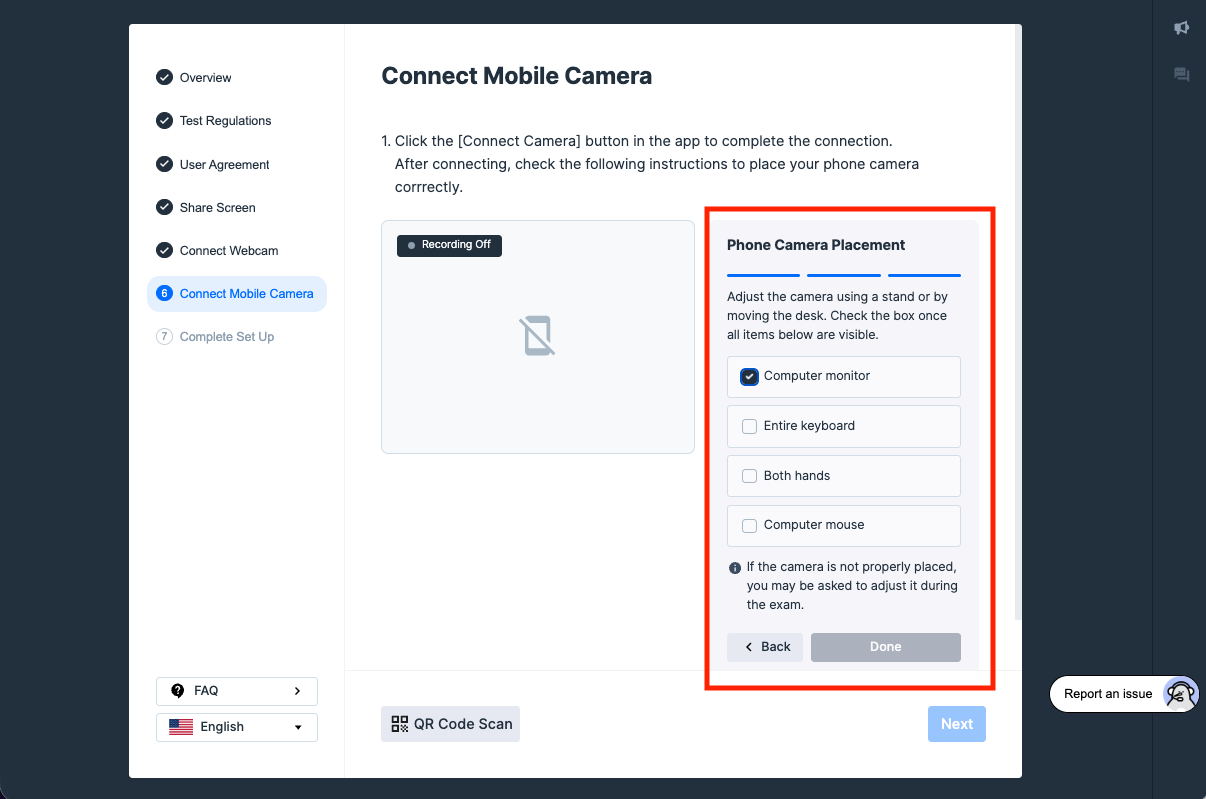Click the megaphone announcements icon

tap(1181, 28)
